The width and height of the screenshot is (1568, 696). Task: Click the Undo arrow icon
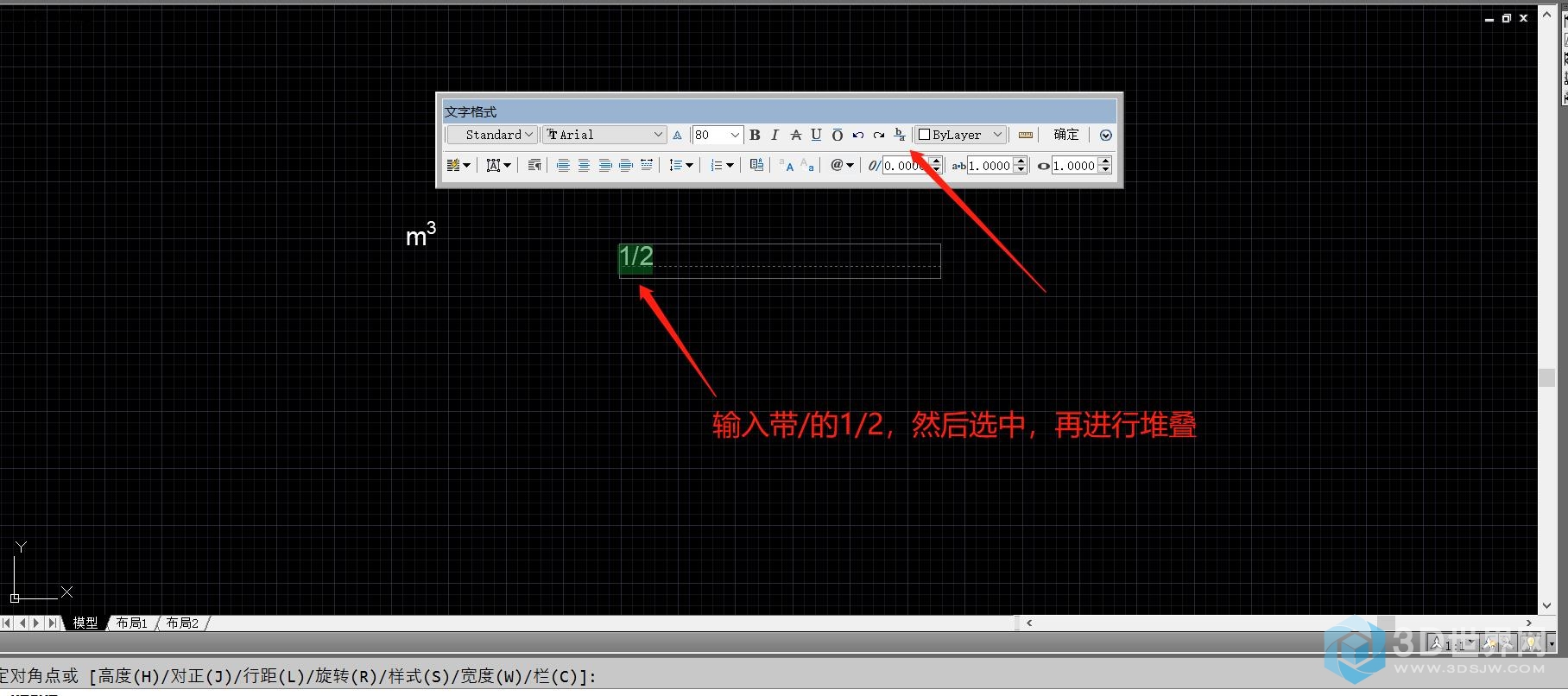pyautogui.click(x=857, y=135)
